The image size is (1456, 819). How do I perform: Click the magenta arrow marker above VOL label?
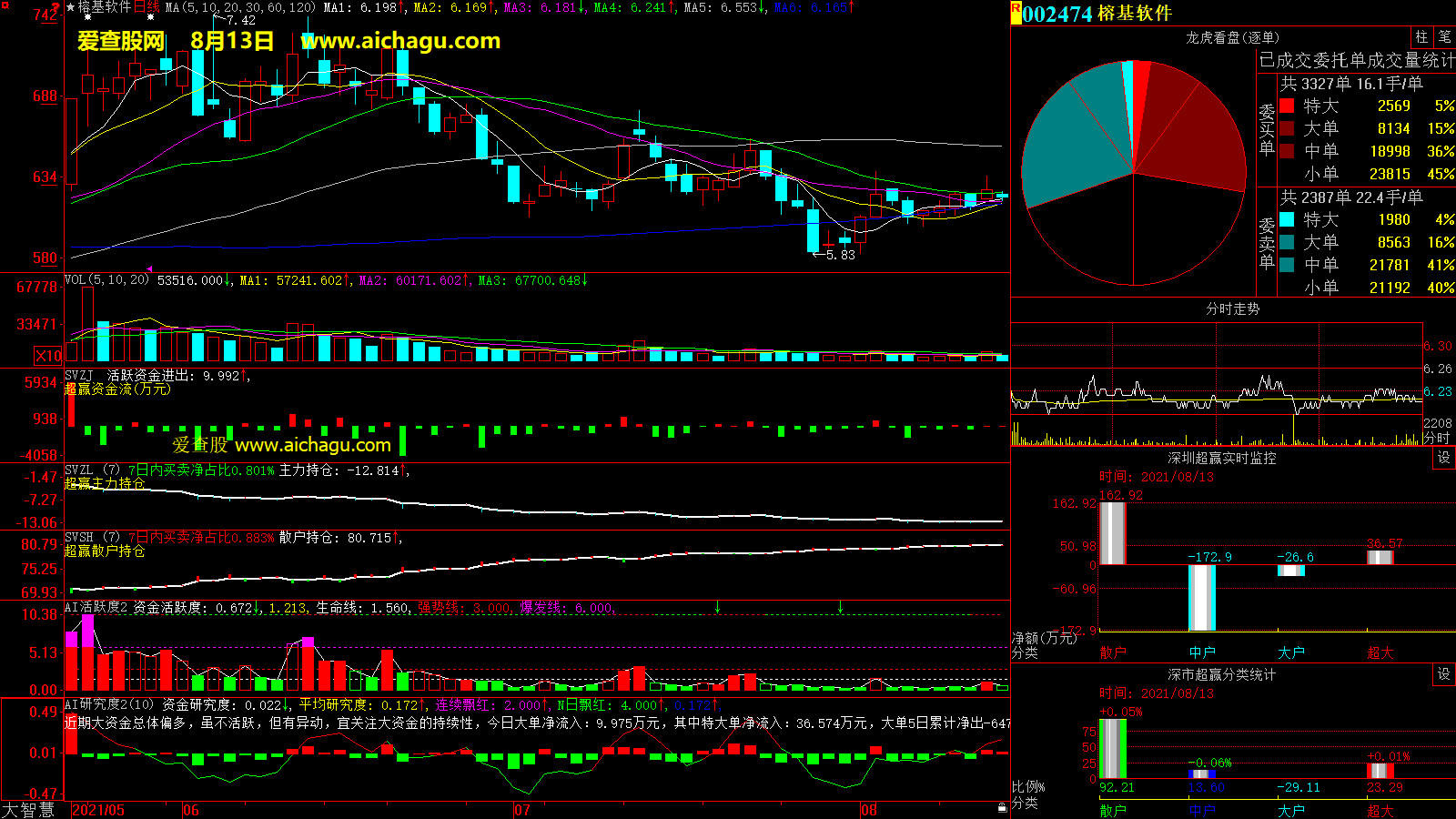tap(149, 269)
